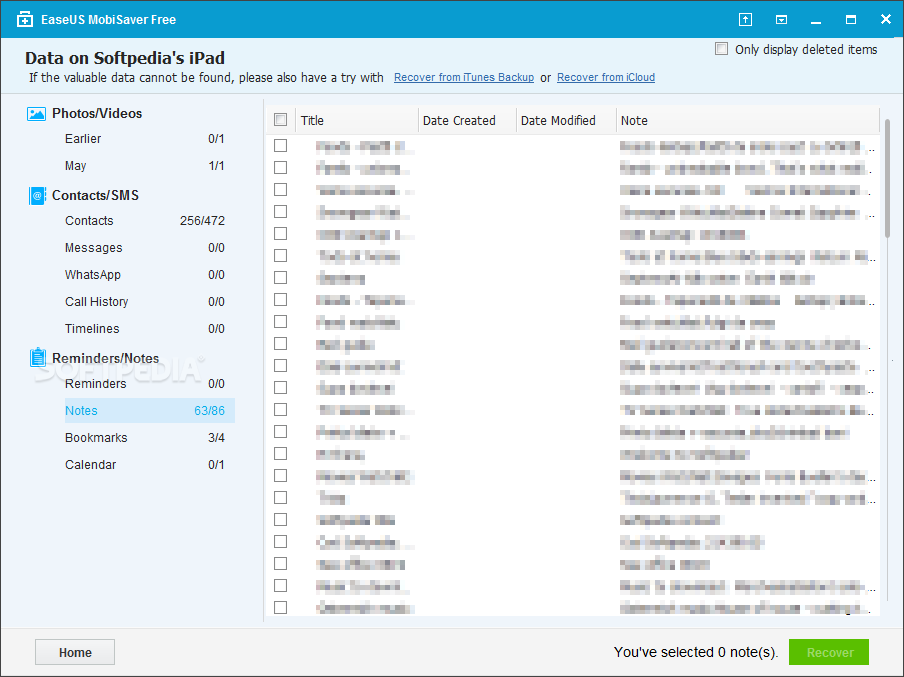Open the Timelines category
The height and width of the screenshot is (677, 904).
coord(92,329)
